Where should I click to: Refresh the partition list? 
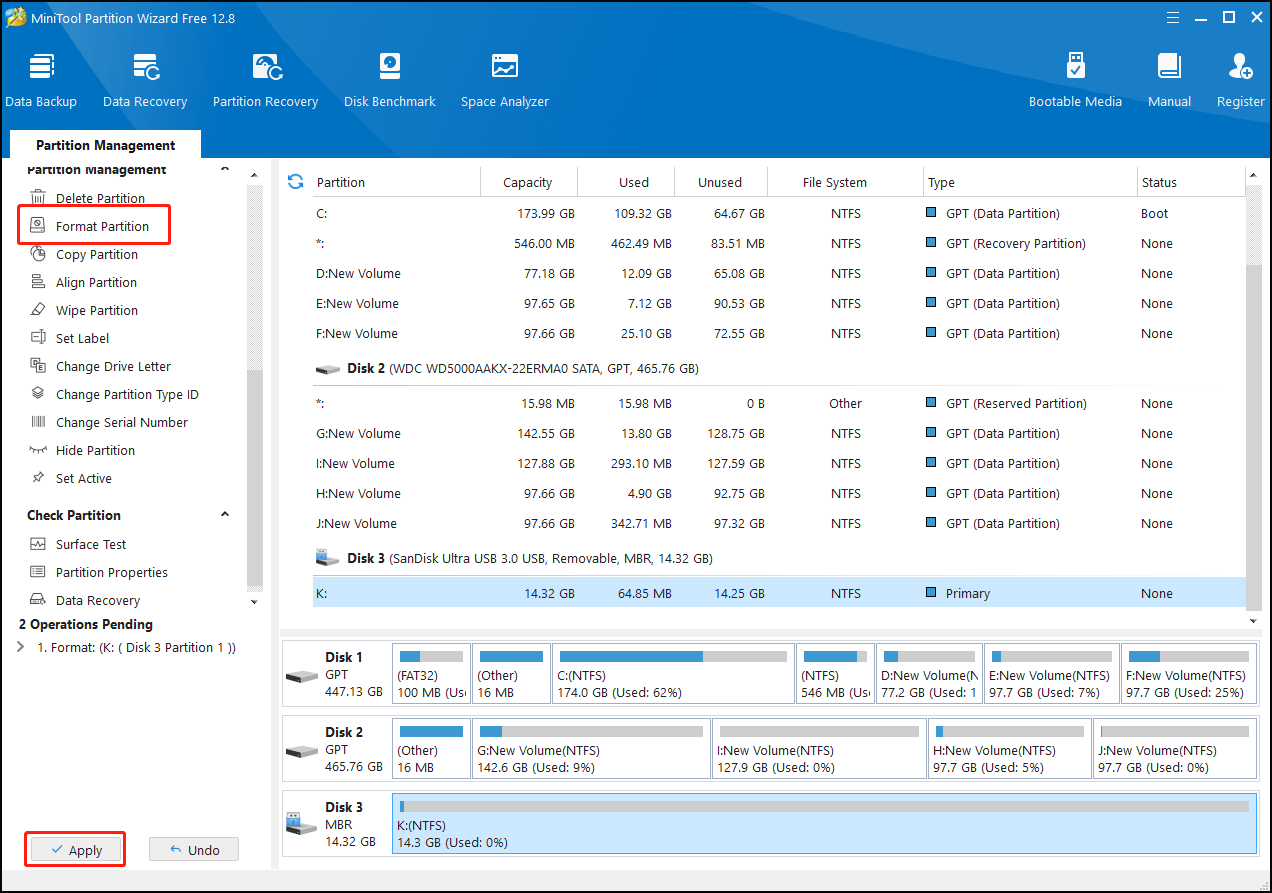(295, 182)
